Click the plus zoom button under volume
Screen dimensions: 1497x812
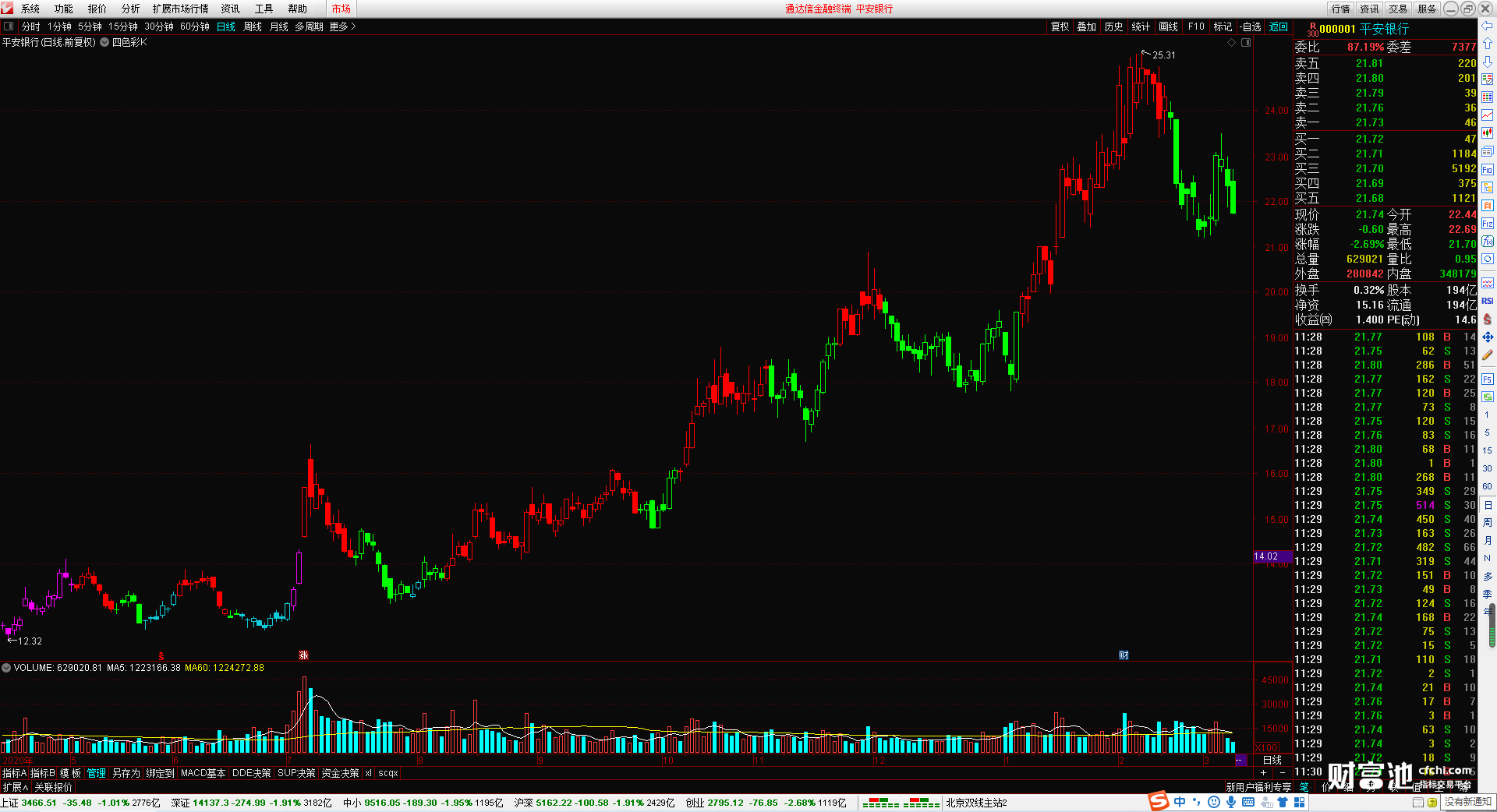pyautogui.click(x=1264, y=773)
